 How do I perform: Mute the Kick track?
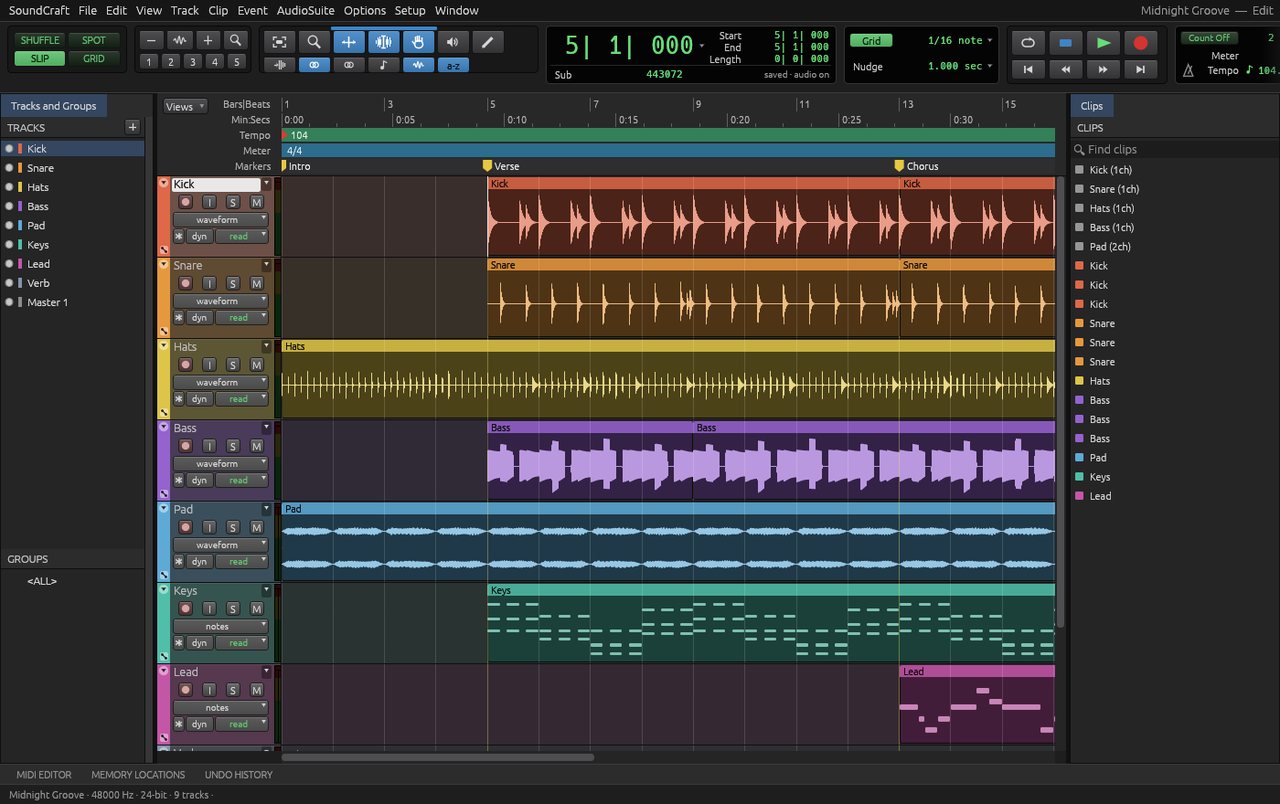pos(256,202)
